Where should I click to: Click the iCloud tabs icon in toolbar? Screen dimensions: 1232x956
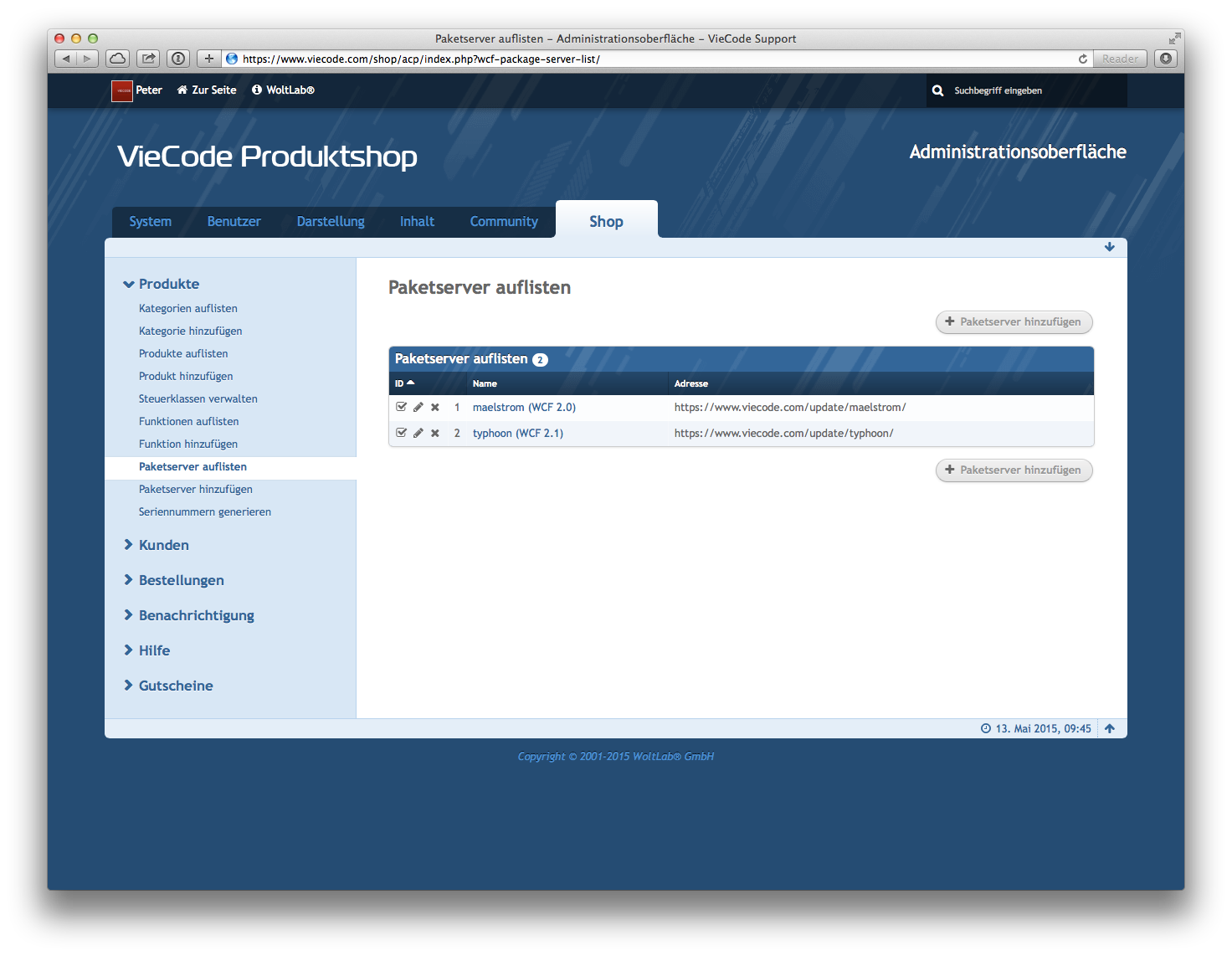pyautogui.click(x=118, y=59)
